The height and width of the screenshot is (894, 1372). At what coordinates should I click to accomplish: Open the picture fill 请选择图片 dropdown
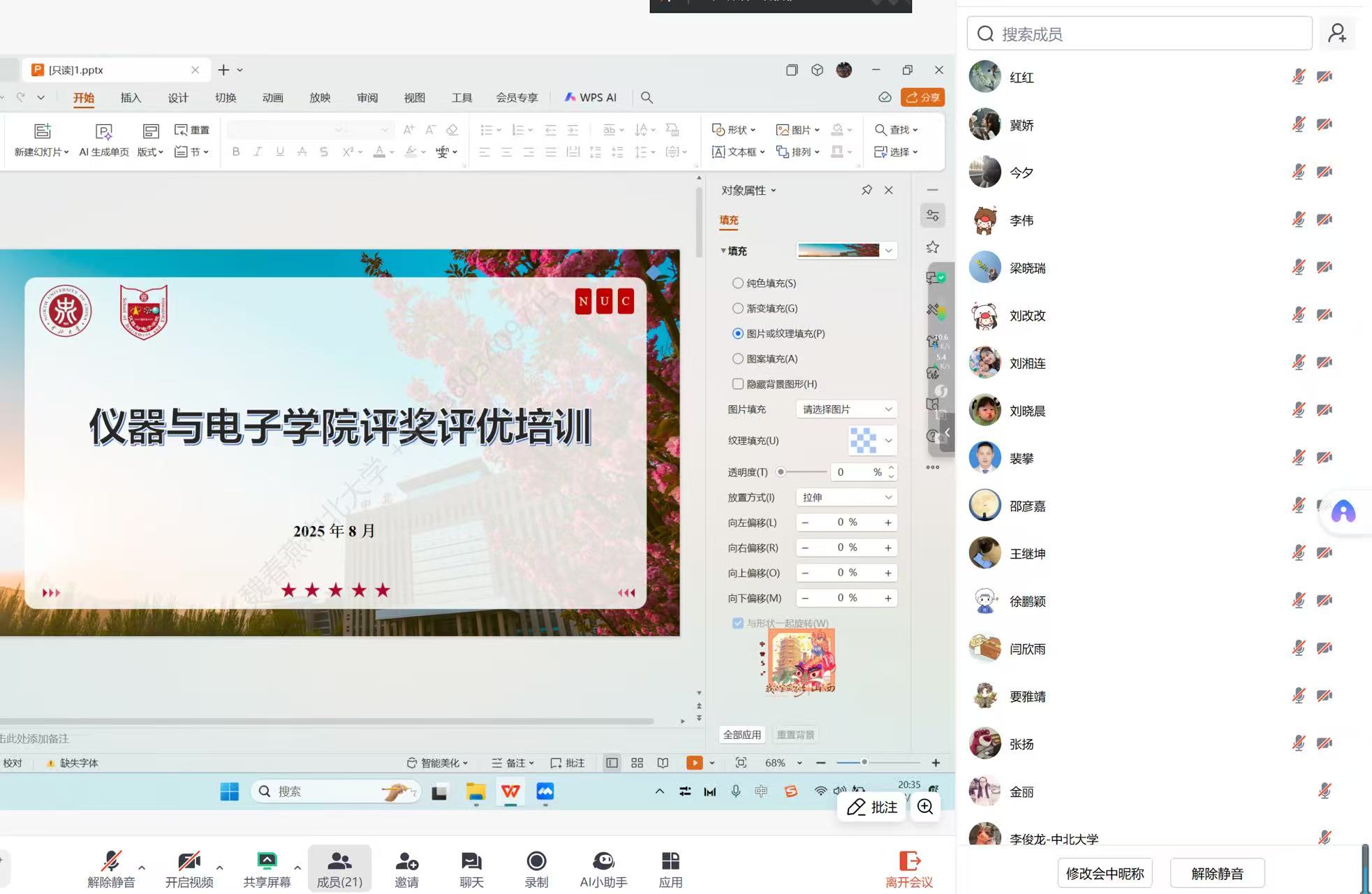pos(846,409)
